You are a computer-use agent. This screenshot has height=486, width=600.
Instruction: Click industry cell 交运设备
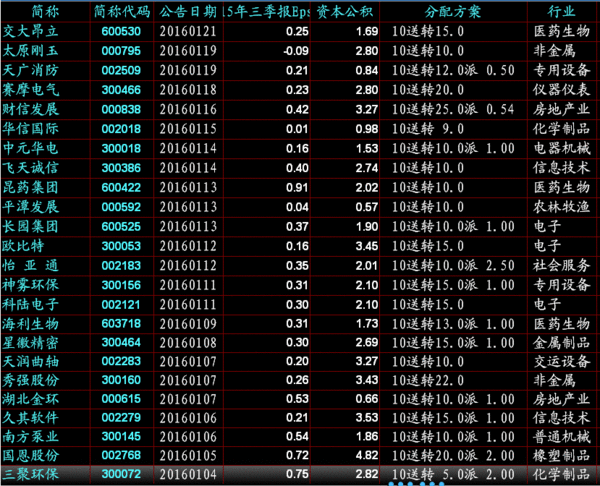tap(561, 361)
